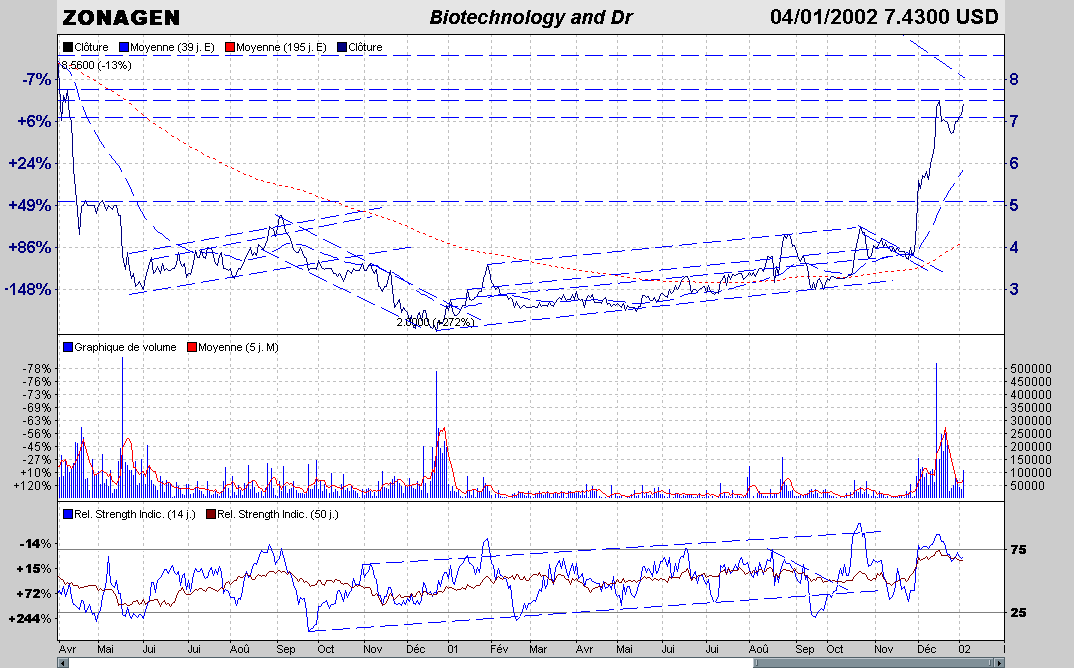Click the Moyenne (5 j. M) legend label

click(238, 347)
